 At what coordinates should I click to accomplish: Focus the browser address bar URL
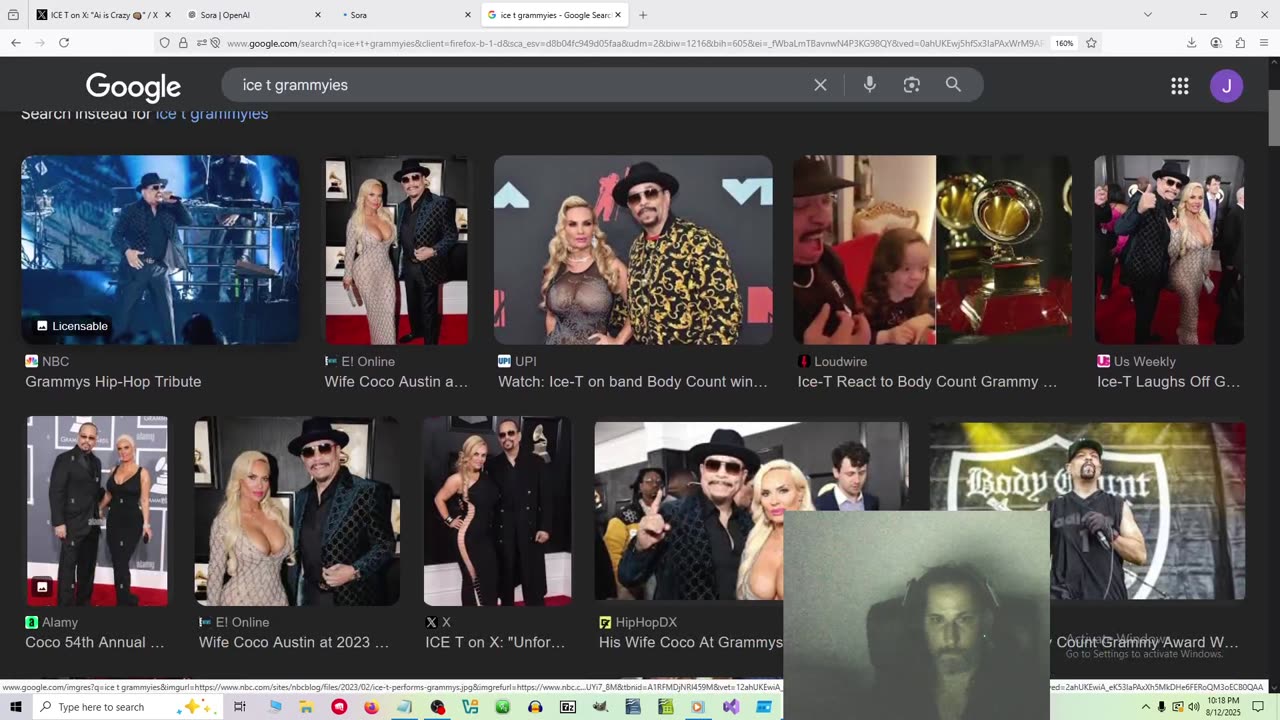click(634, 43)
